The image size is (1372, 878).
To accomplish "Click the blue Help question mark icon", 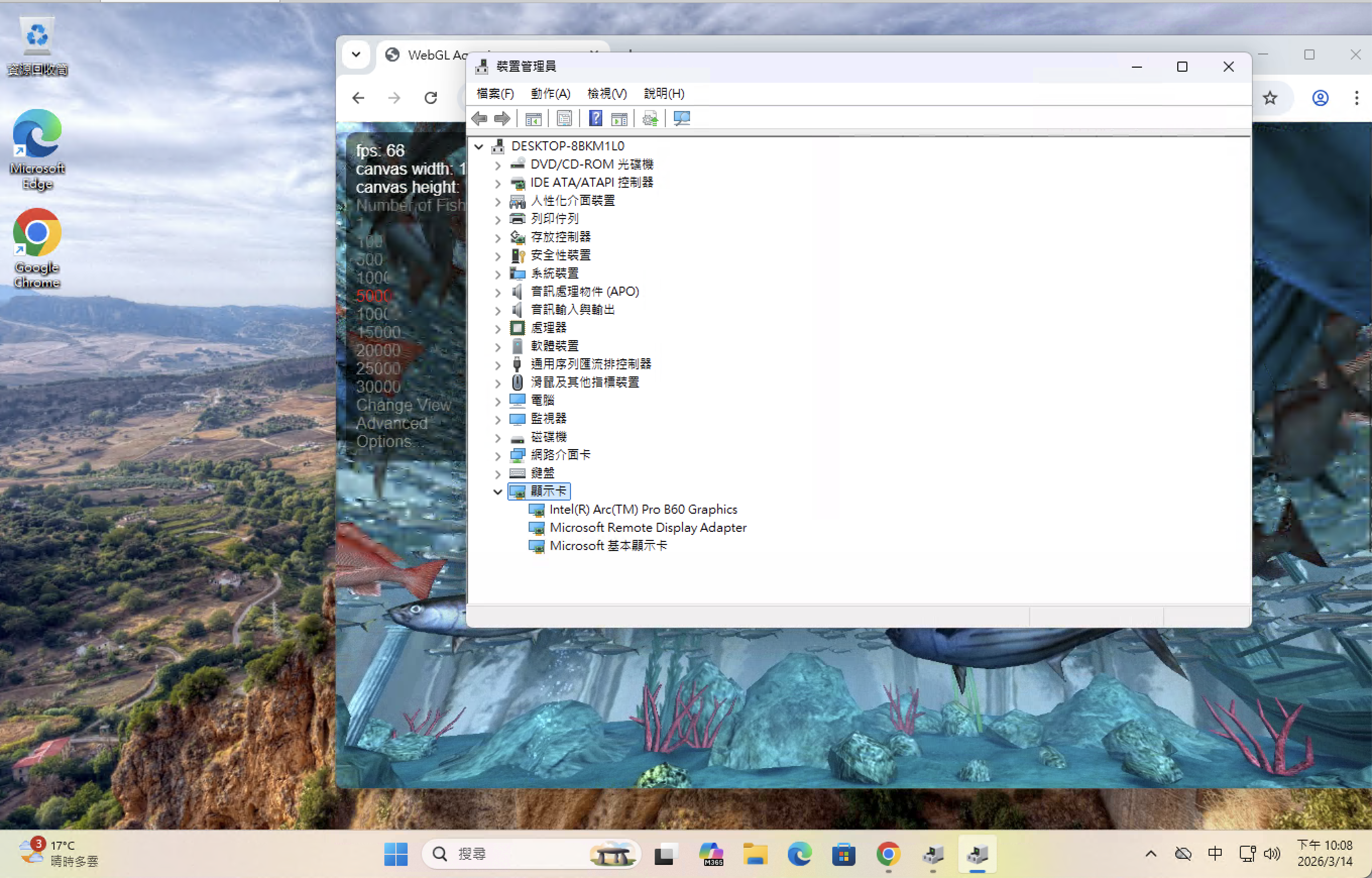I will (595, 119).
